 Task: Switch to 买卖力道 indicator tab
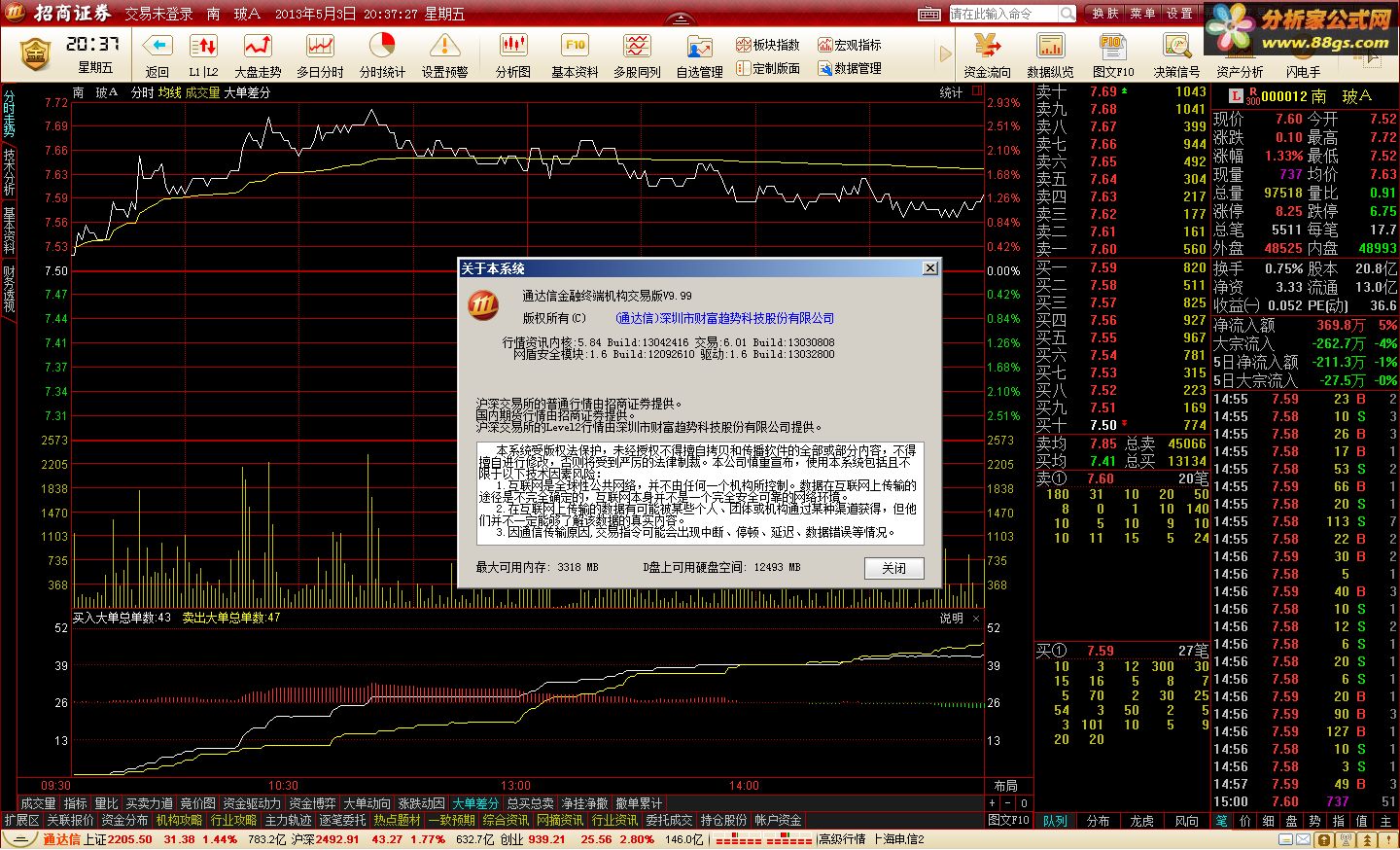[149, 803]
